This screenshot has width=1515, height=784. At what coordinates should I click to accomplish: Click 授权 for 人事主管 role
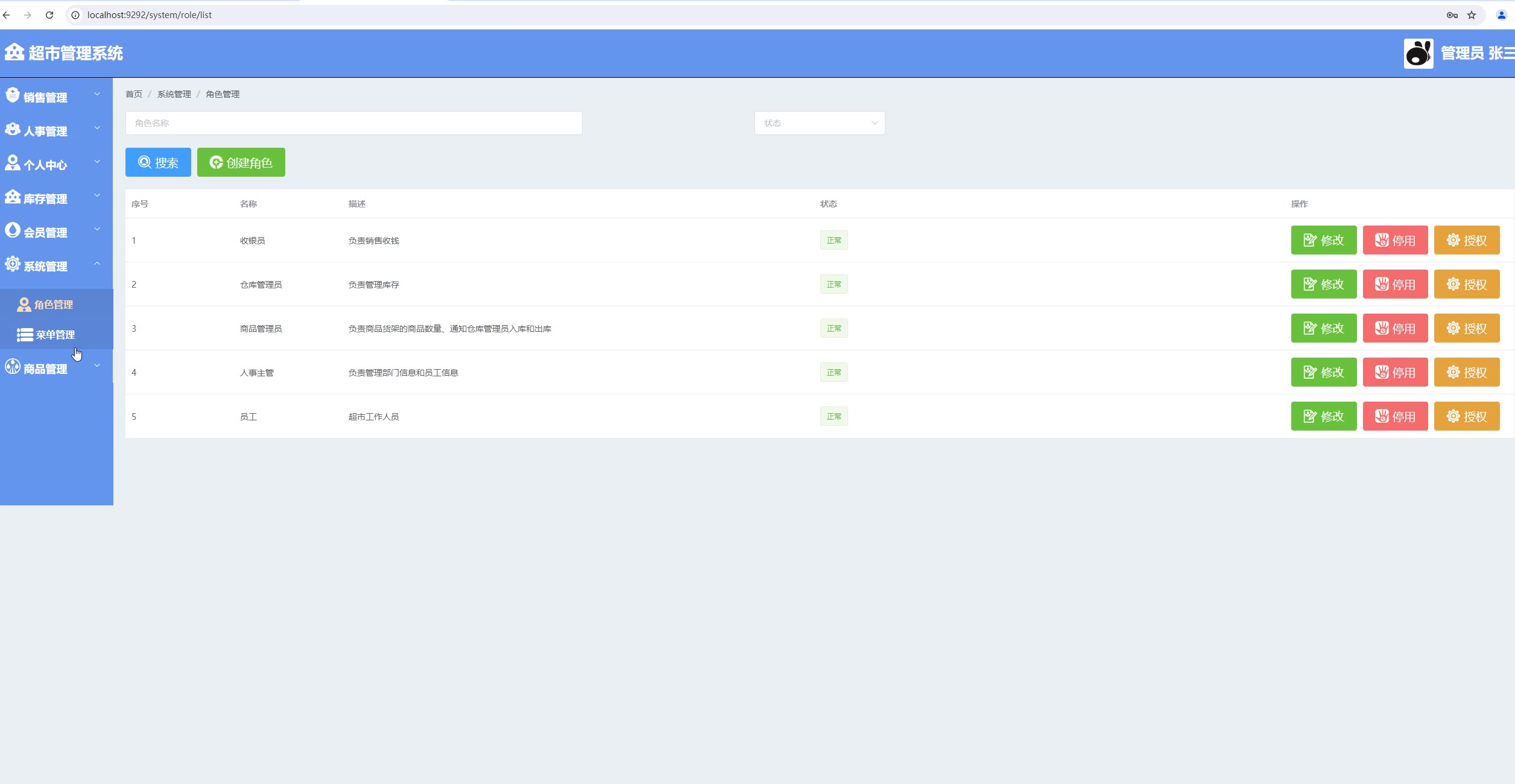(x=1466, y=373)
